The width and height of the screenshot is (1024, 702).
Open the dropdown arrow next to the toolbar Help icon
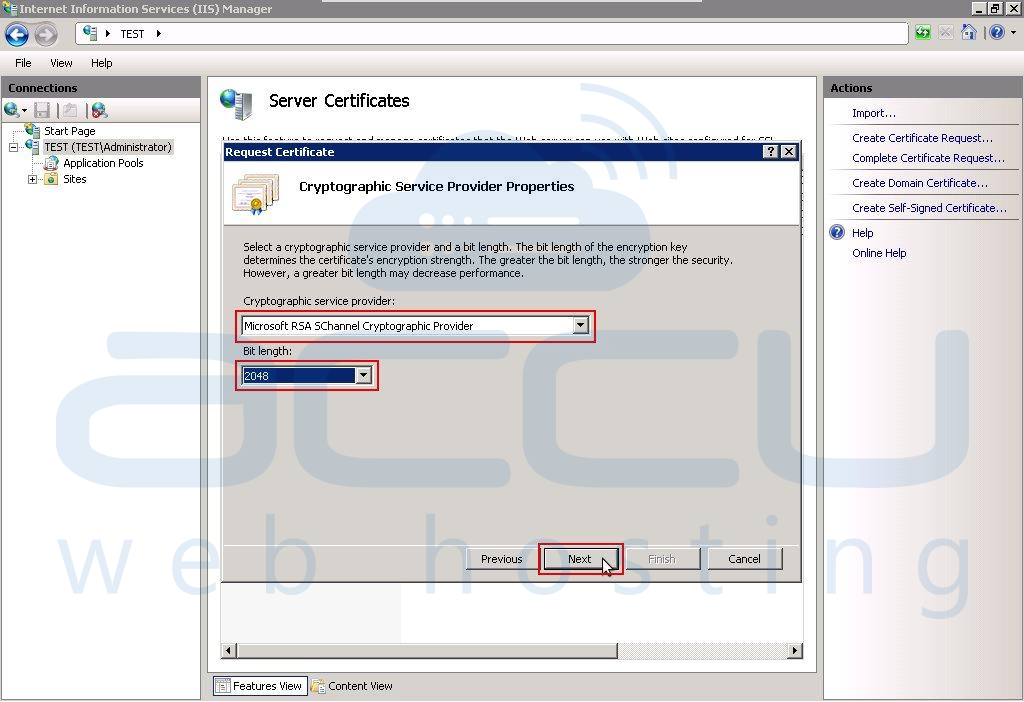pos(1013,32)
